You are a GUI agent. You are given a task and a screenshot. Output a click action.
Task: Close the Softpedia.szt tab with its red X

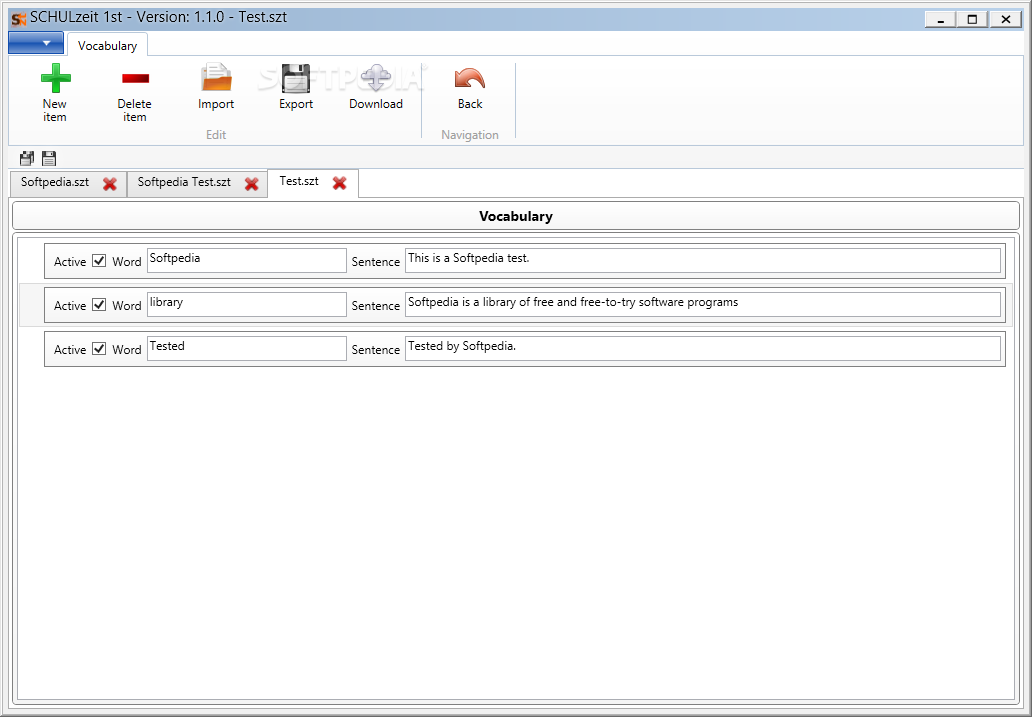110,184
